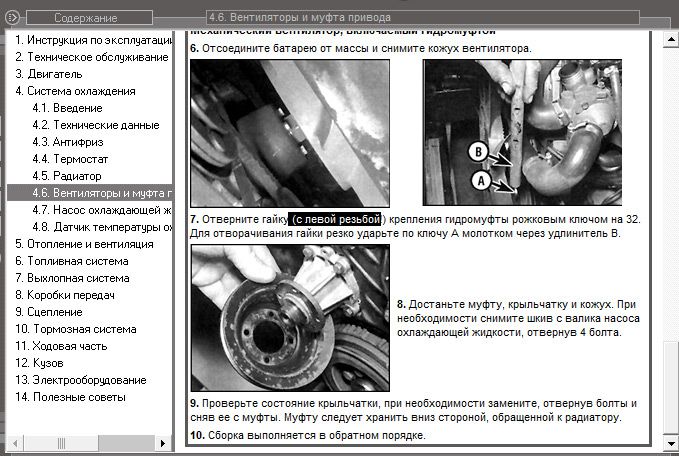Open subsection '4.8. Датчик температуры'
Image resolution: width=679 pixels, height=456 pixels.
pyautogui.click(x=102, y=227)
